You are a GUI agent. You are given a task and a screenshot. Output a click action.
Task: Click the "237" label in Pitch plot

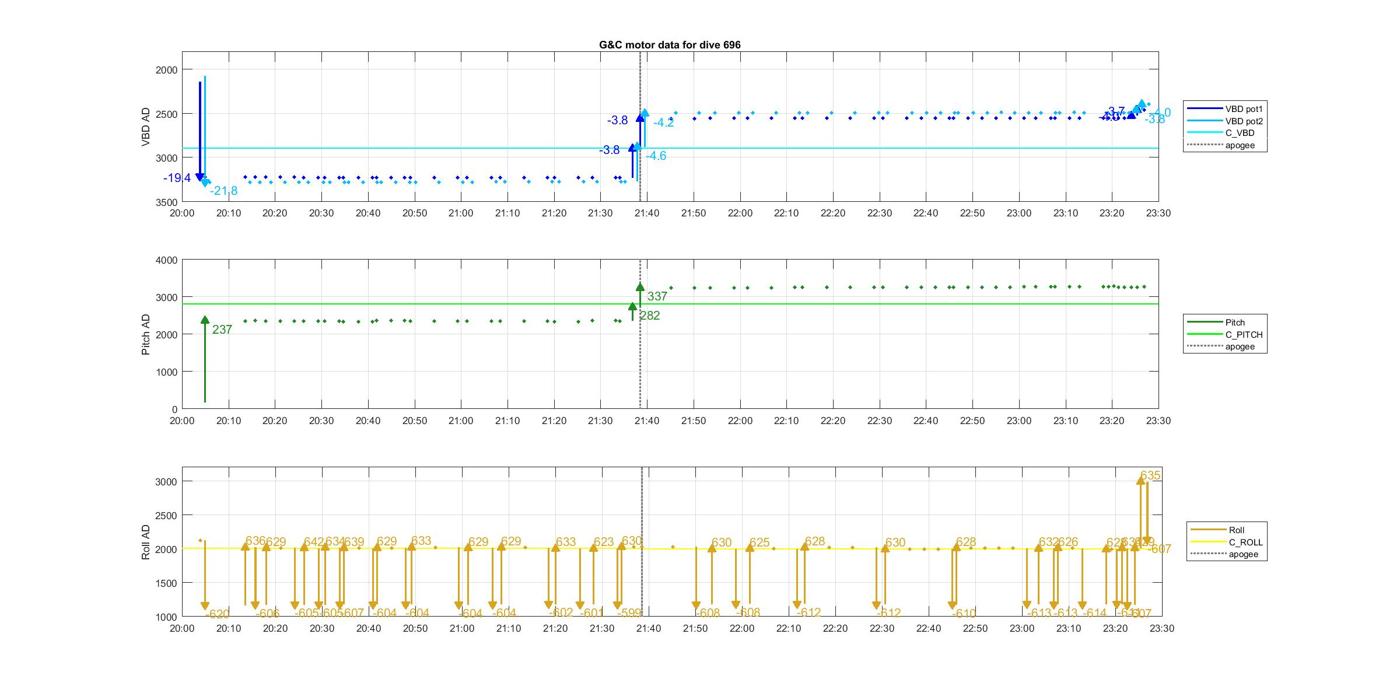222,329
